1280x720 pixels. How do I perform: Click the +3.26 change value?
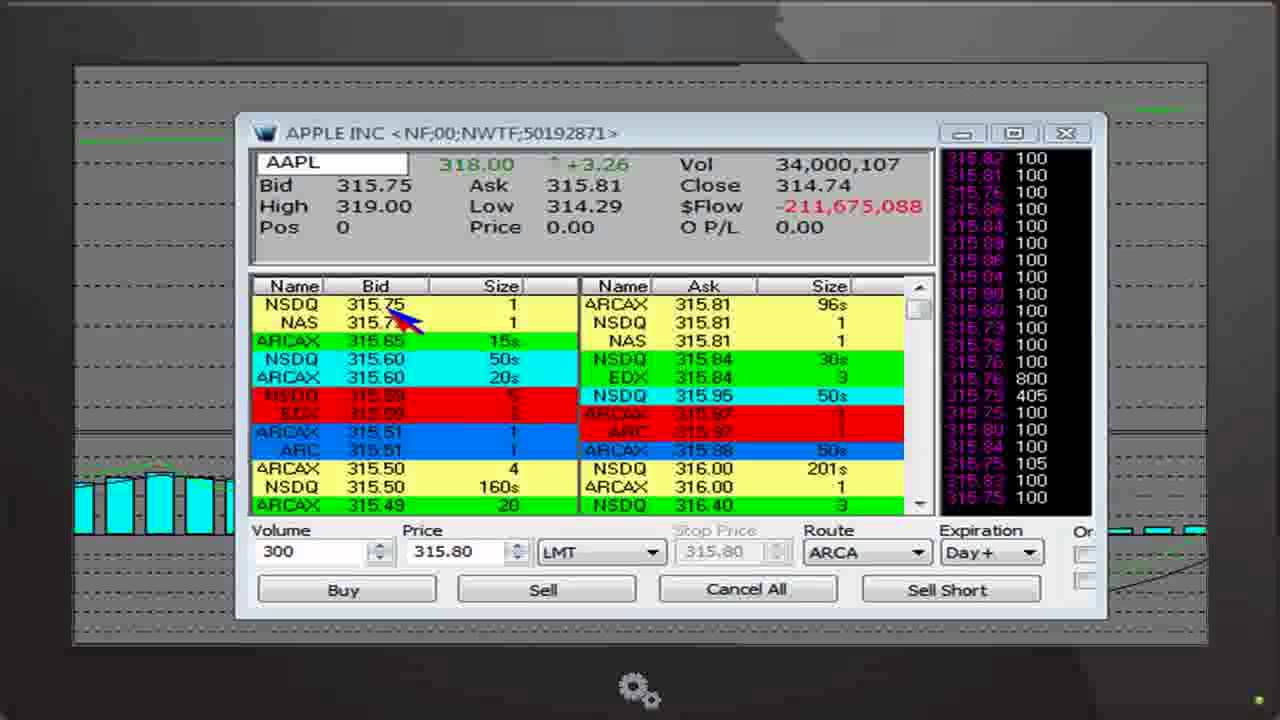pos(597,164)
